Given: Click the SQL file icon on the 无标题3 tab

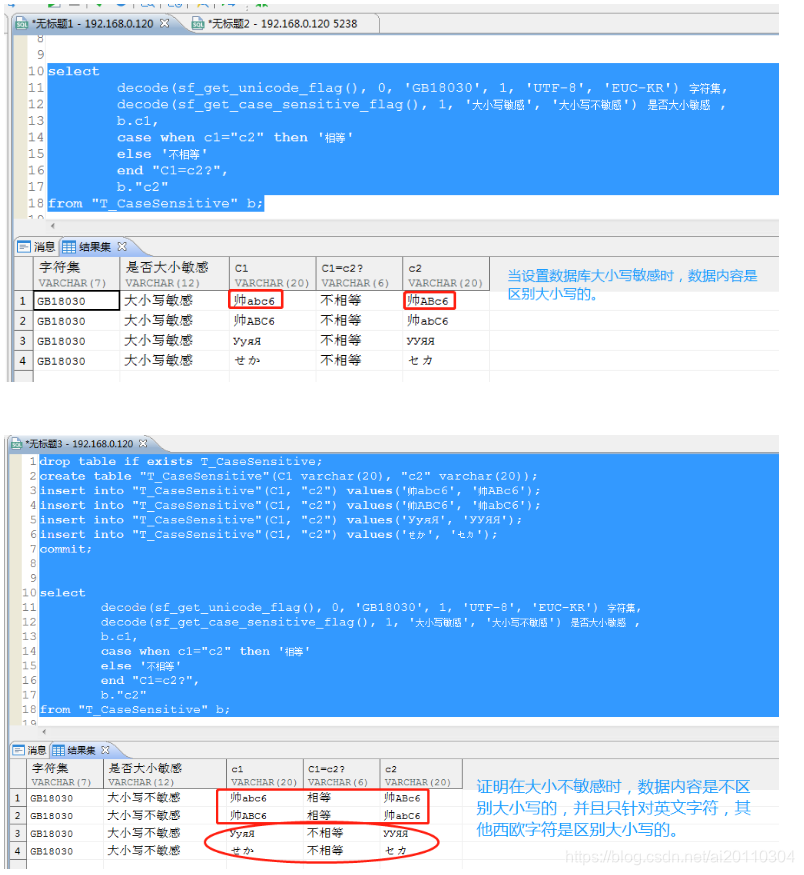Looking at the screenshot, I should pyautogui.click(x=17, y=444).
